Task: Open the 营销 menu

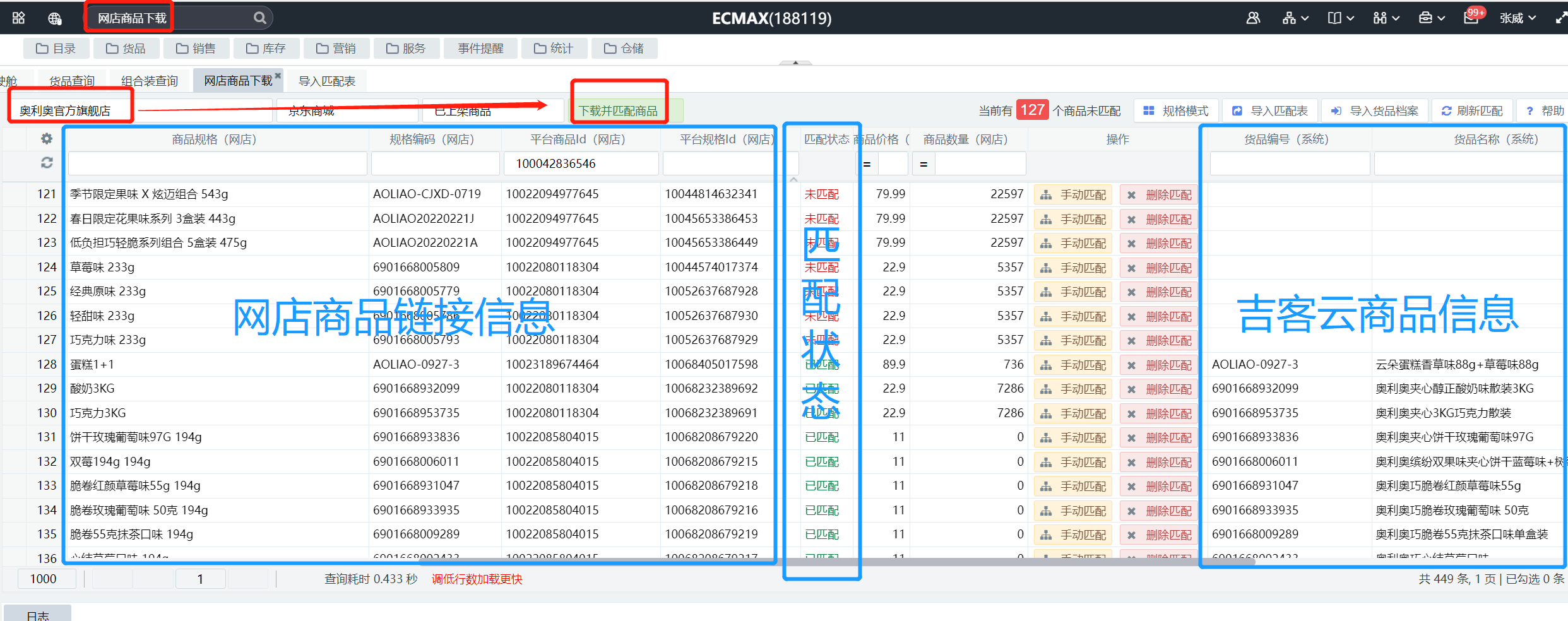Action: [x=336, y=48]
